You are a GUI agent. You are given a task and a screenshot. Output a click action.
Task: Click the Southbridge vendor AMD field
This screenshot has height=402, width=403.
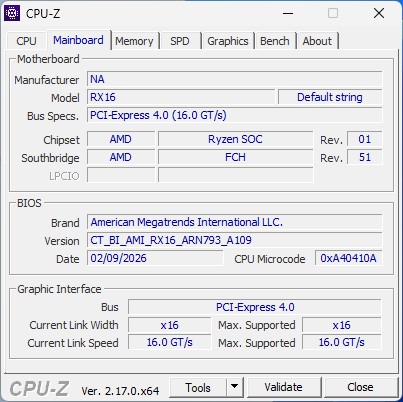point(121,157)
